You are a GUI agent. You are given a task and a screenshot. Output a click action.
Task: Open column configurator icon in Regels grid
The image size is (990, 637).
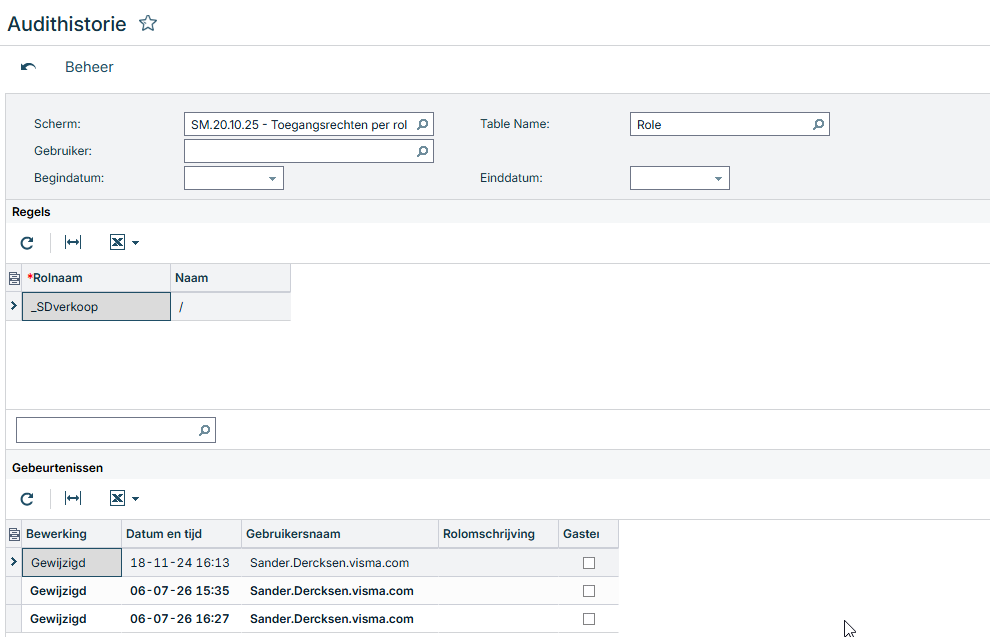click(x=14, y=278)
